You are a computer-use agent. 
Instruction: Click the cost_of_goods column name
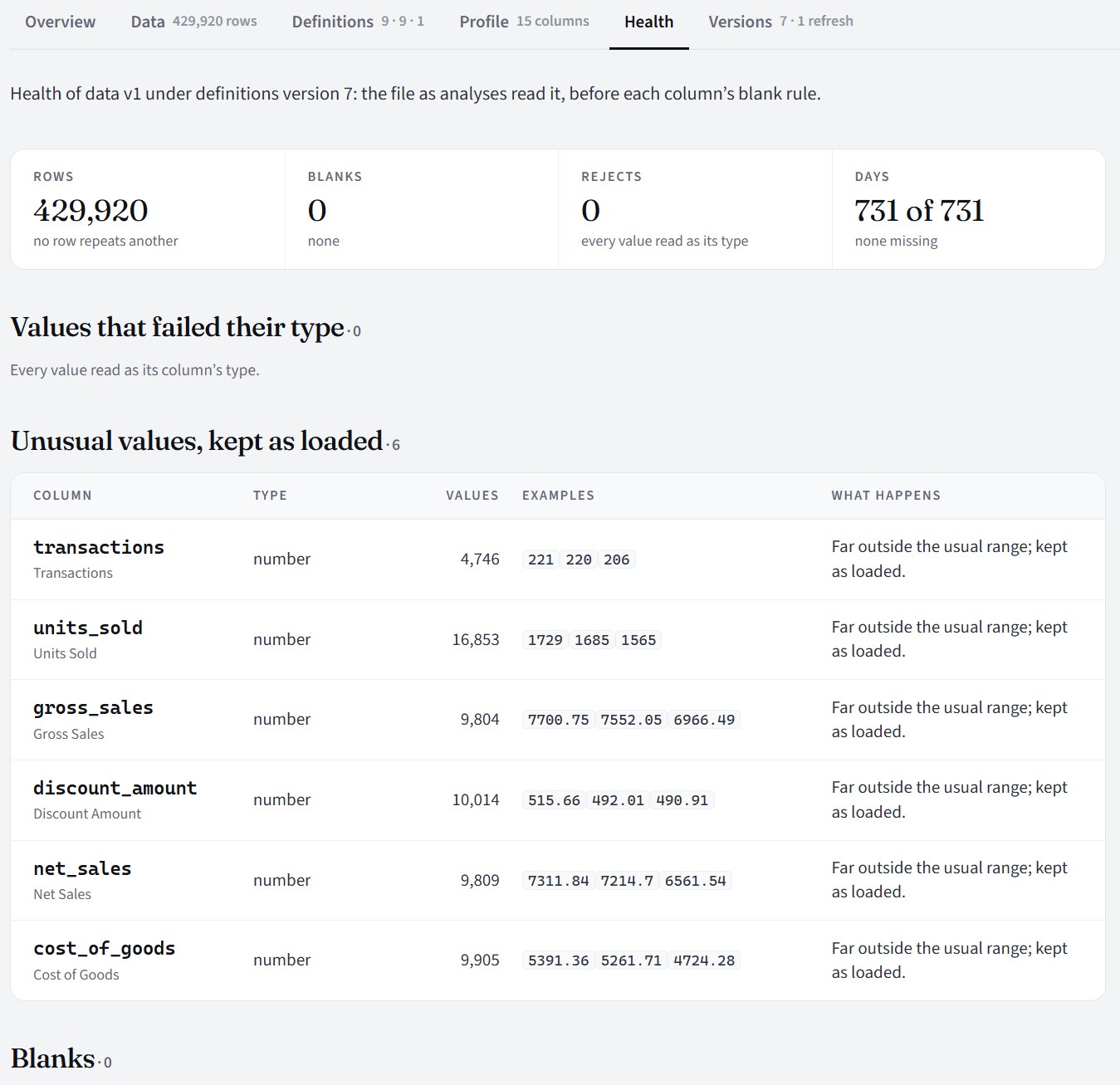(x=104, y=948)
